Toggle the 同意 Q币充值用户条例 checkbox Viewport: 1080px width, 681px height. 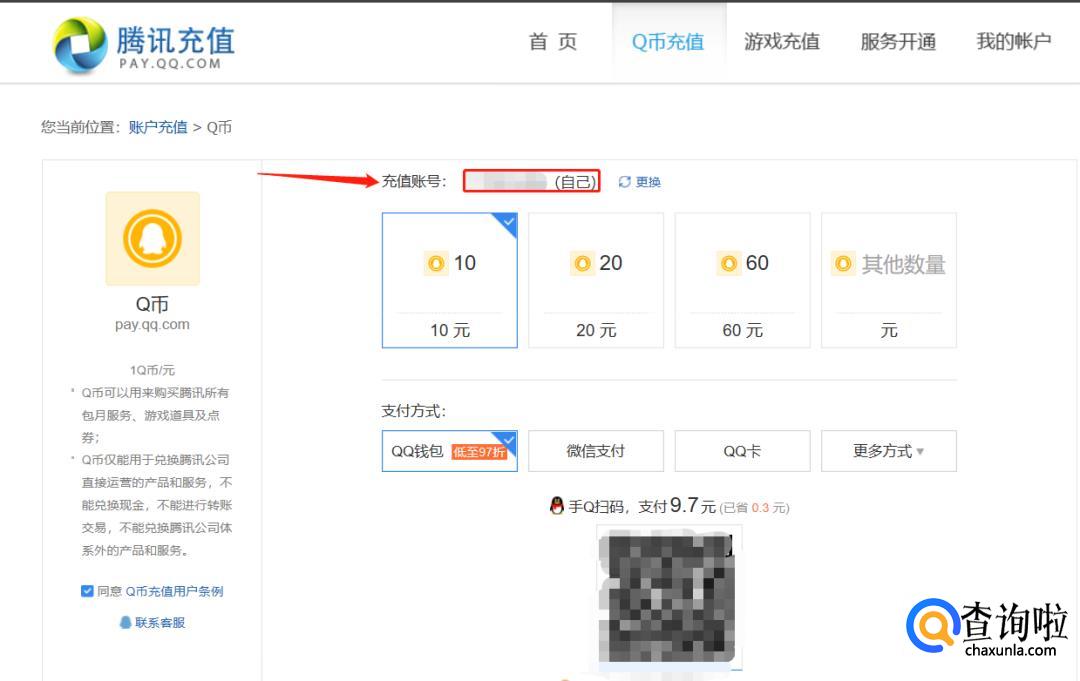87,591
